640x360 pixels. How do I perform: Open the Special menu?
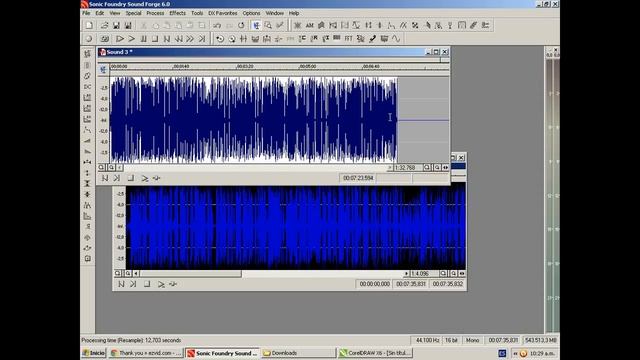point(133,13)
